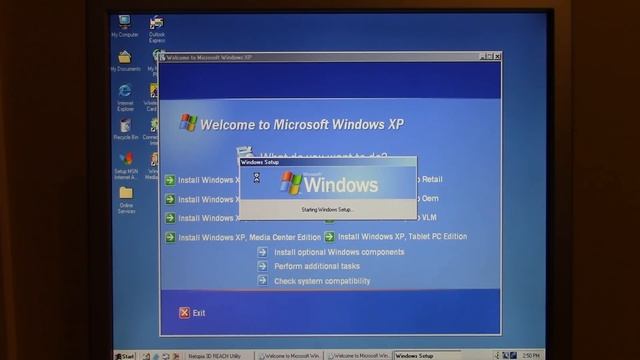Viewport: 640px width, 360px height.
Task: Click the 2:50 PM taskbar clock
Action: (531, 356)
